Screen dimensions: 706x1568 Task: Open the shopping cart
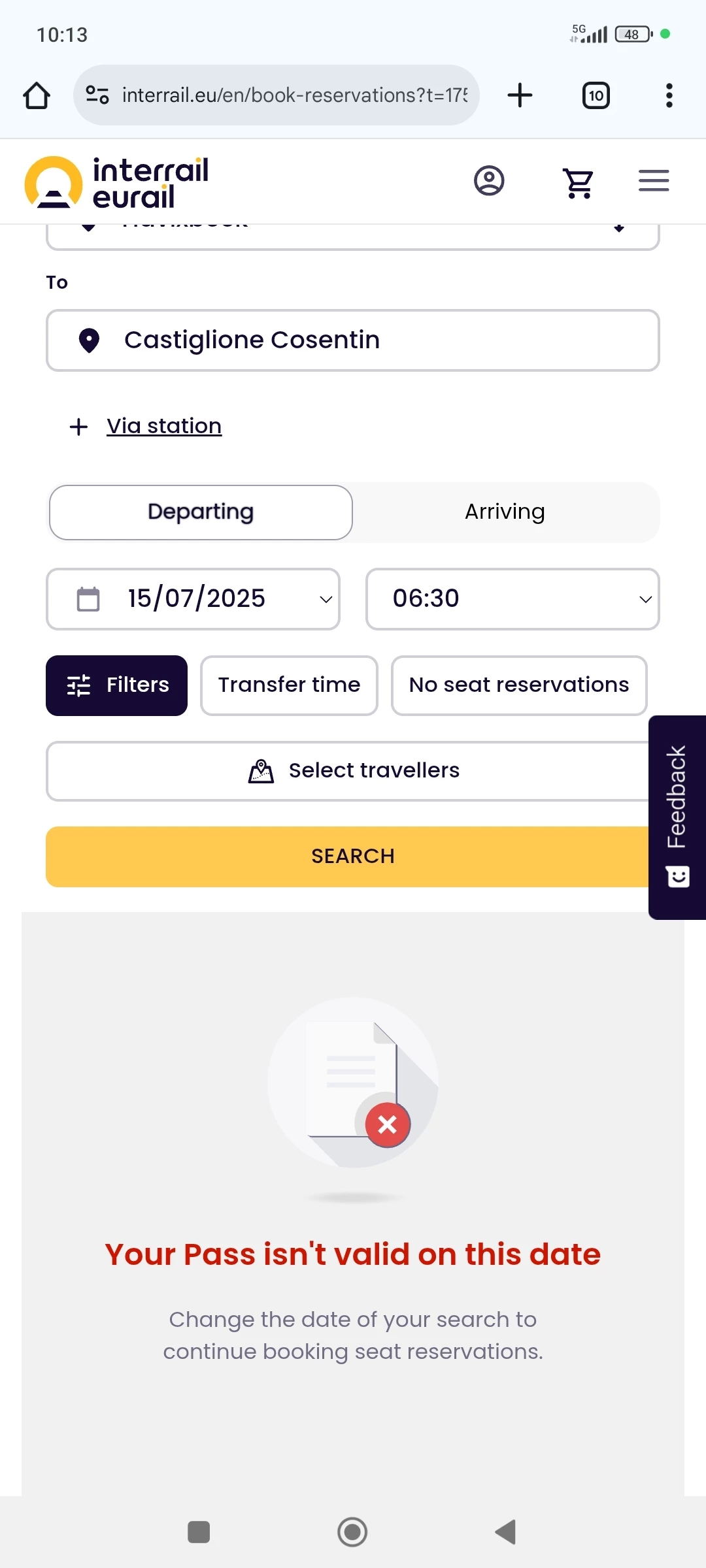coord(579,182)
